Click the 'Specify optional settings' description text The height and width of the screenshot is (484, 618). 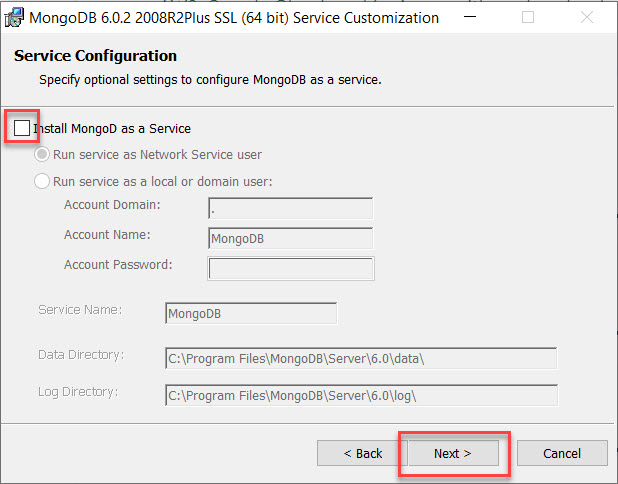(x=210, y=80)
